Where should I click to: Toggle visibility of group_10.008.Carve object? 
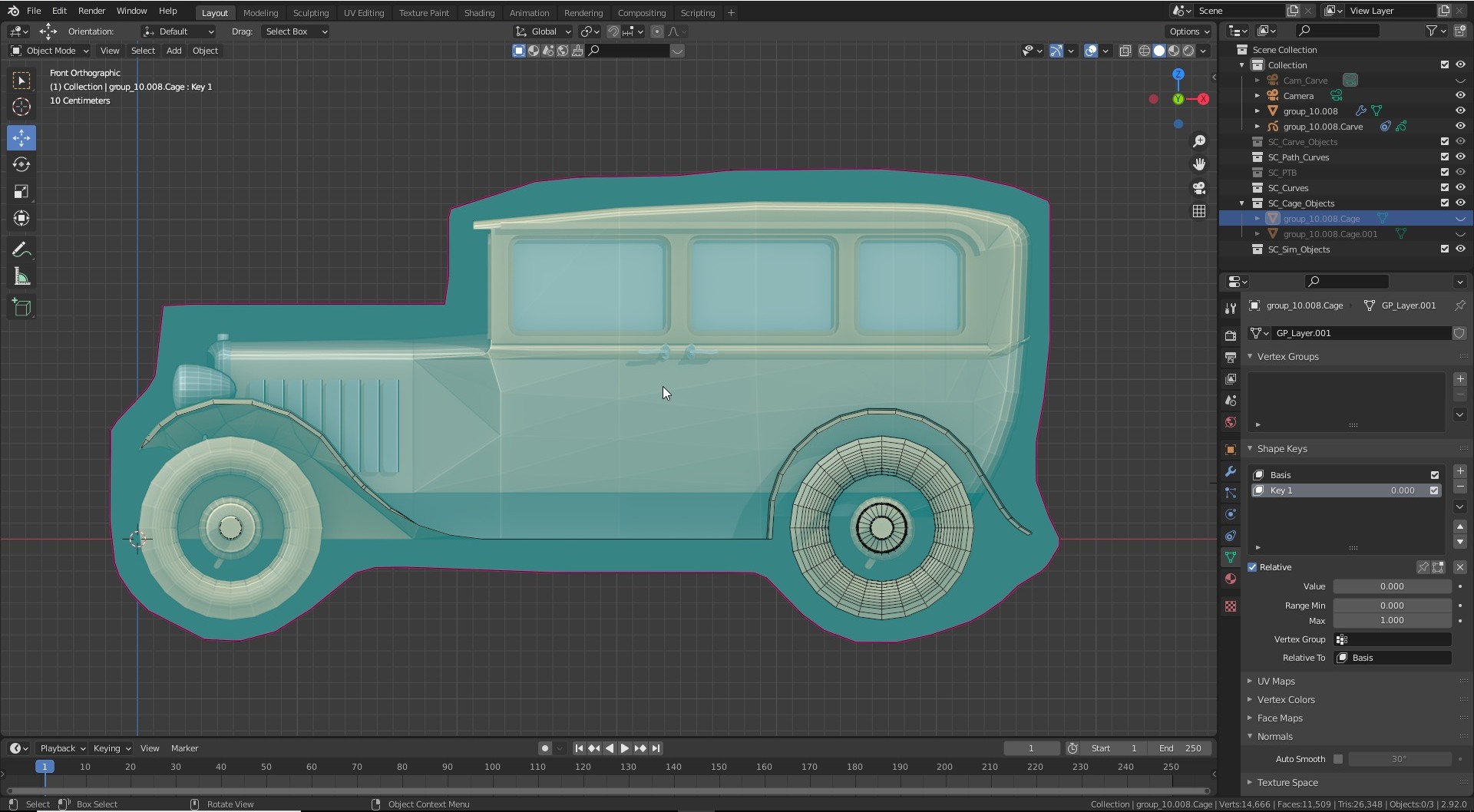click(x=1460, y=127)
